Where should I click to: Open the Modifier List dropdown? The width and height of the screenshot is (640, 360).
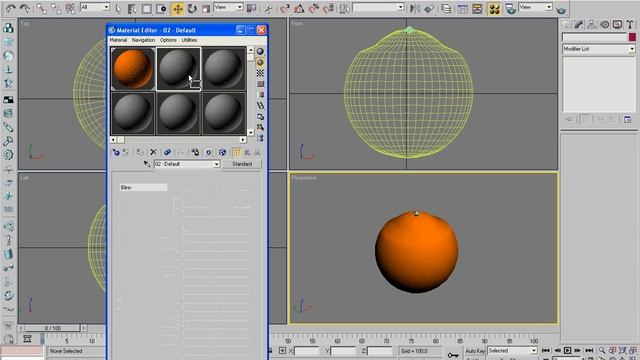point(598,49)
